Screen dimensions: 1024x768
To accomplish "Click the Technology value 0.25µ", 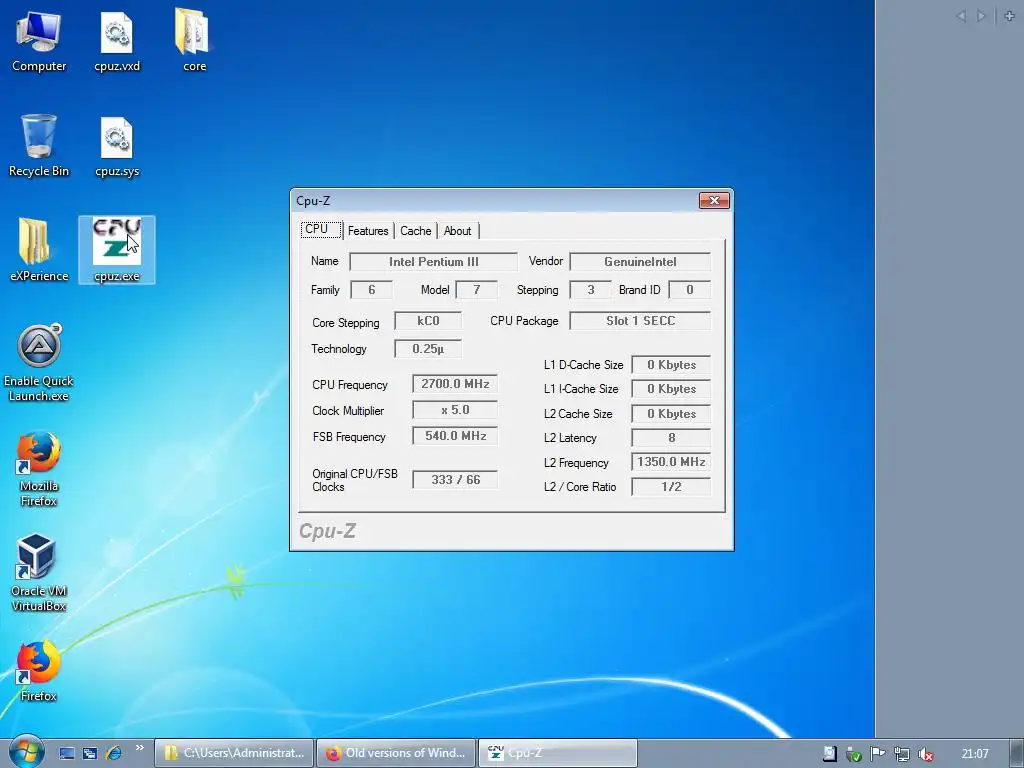I will pyautogui.click(x=428, y=349).
